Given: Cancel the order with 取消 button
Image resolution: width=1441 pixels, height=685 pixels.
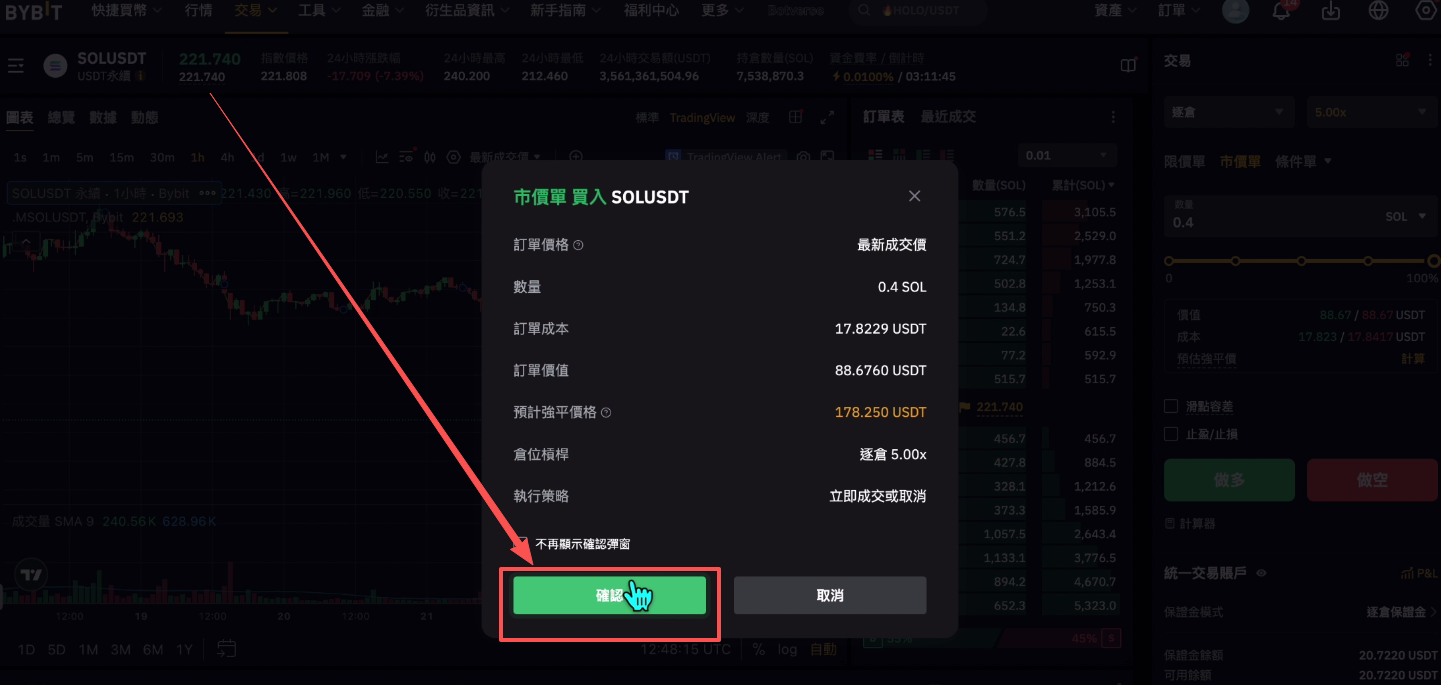Looking at the screenshot, I should [830, 595].
